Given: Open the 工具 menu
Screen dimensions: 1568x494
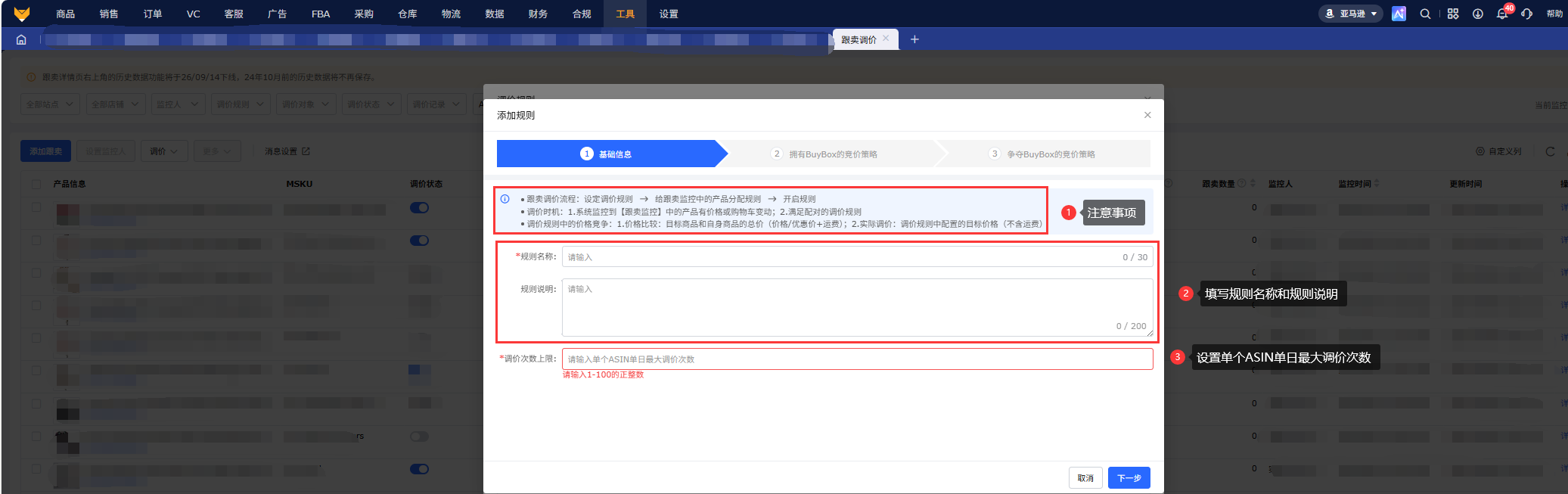Looking at the screenshot, I should [x=626, y=14].
